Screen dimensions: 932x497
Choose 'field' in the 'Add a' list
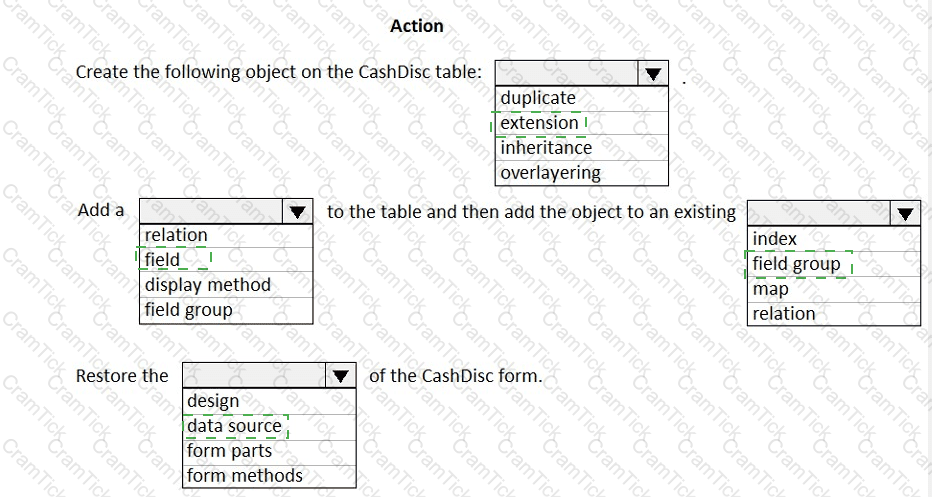point(162,260)
